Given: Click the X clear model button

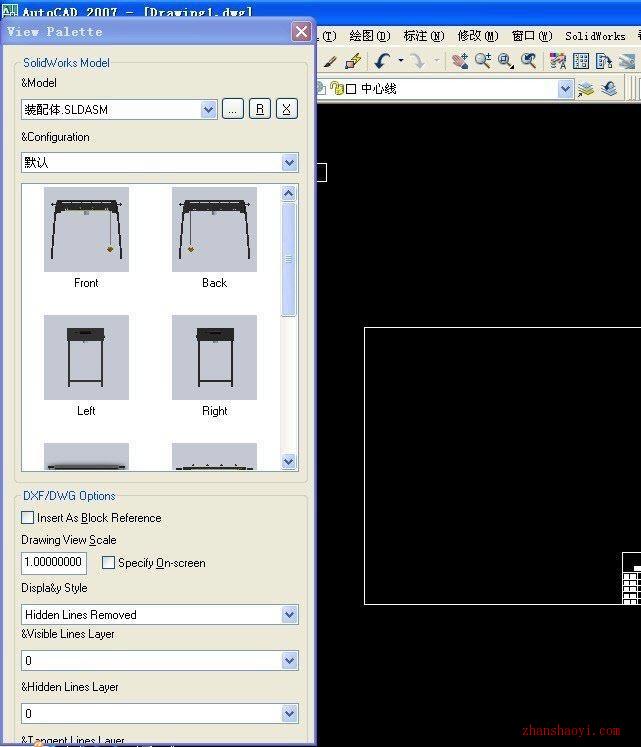Looking at the screenshot, I should 286,109.
